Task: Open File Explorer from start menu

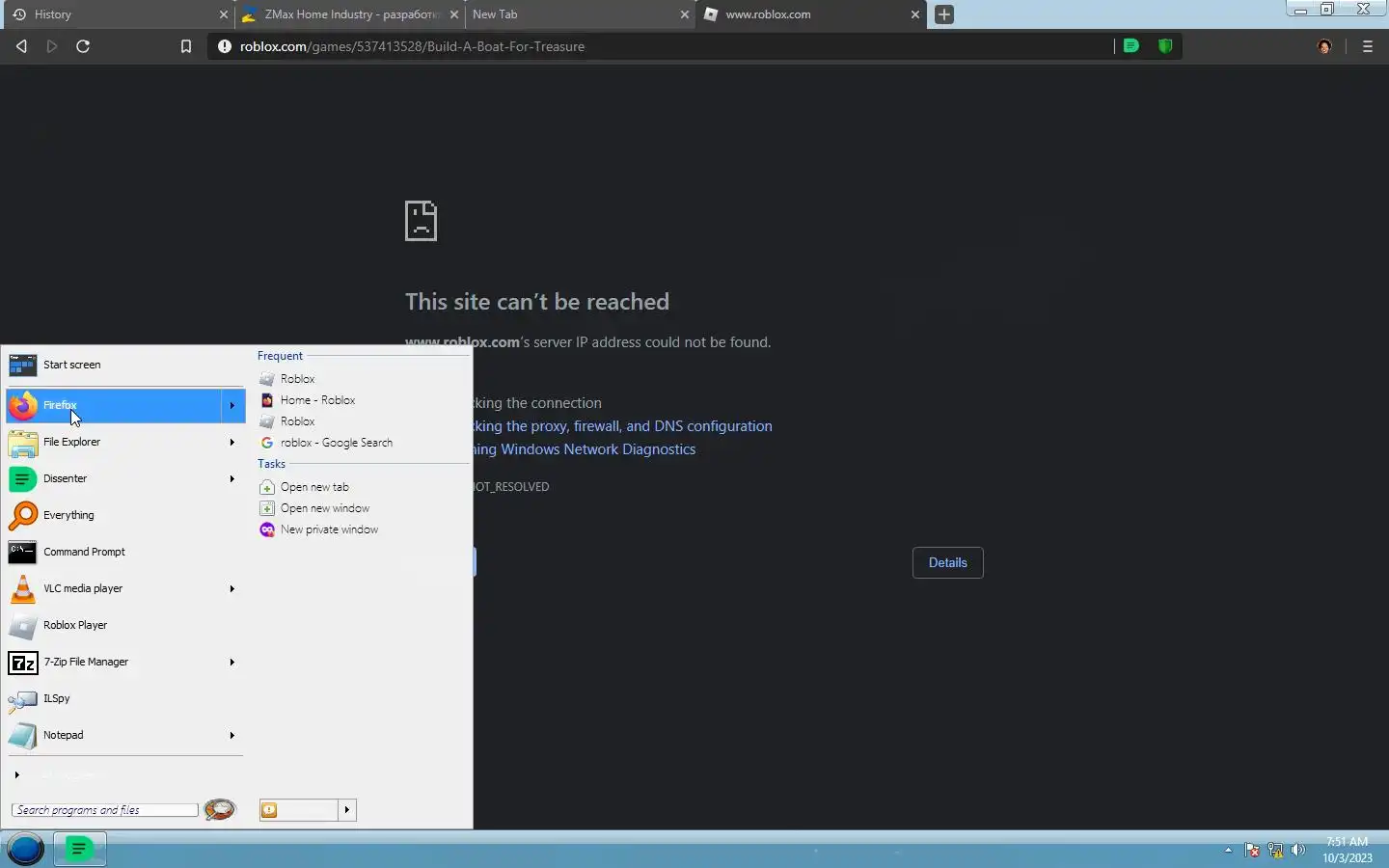Action: [x=125, y=442]
